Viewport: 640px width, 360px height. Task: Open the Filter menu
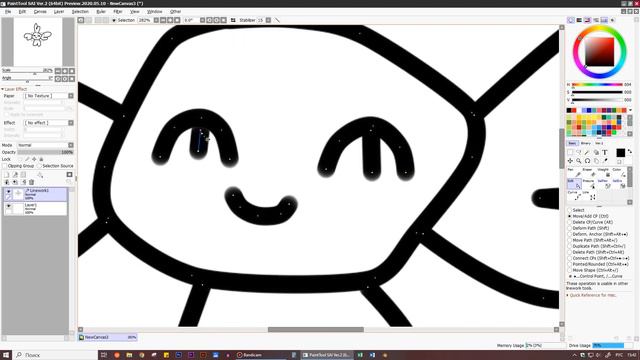click(118, 12)
